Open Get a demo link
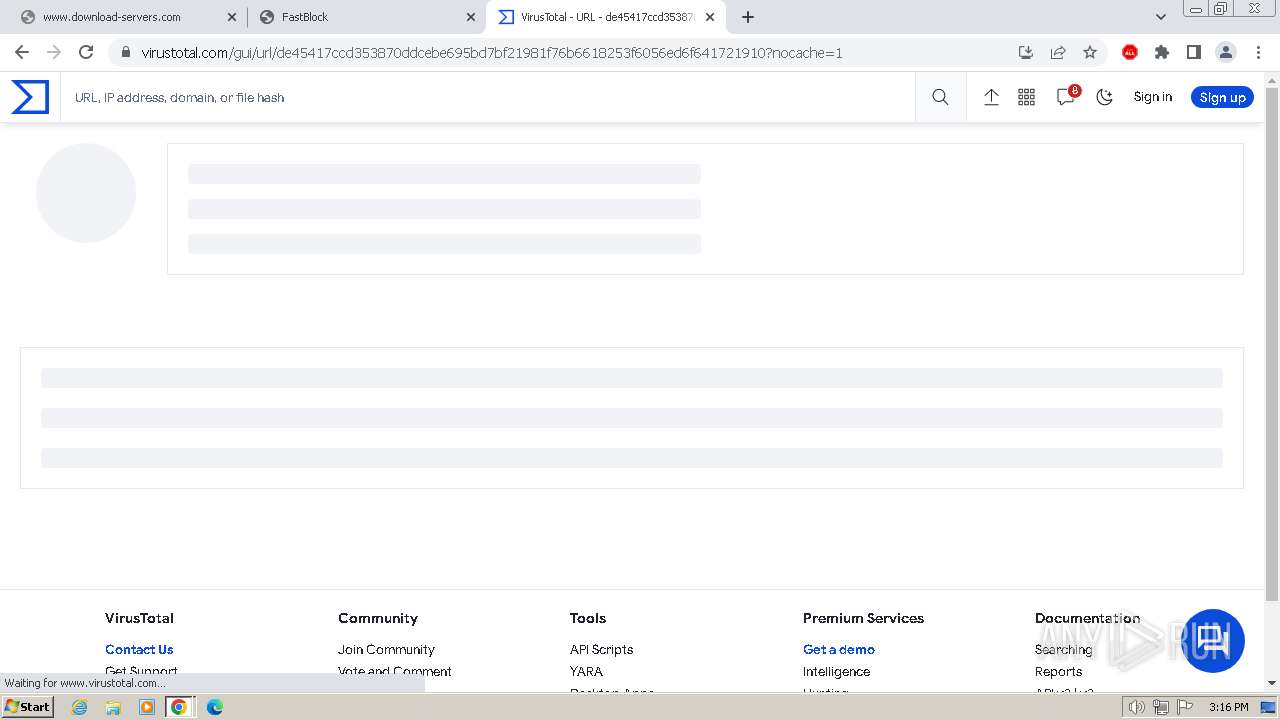Viewport: 1280px width, 720px height. 838,649
